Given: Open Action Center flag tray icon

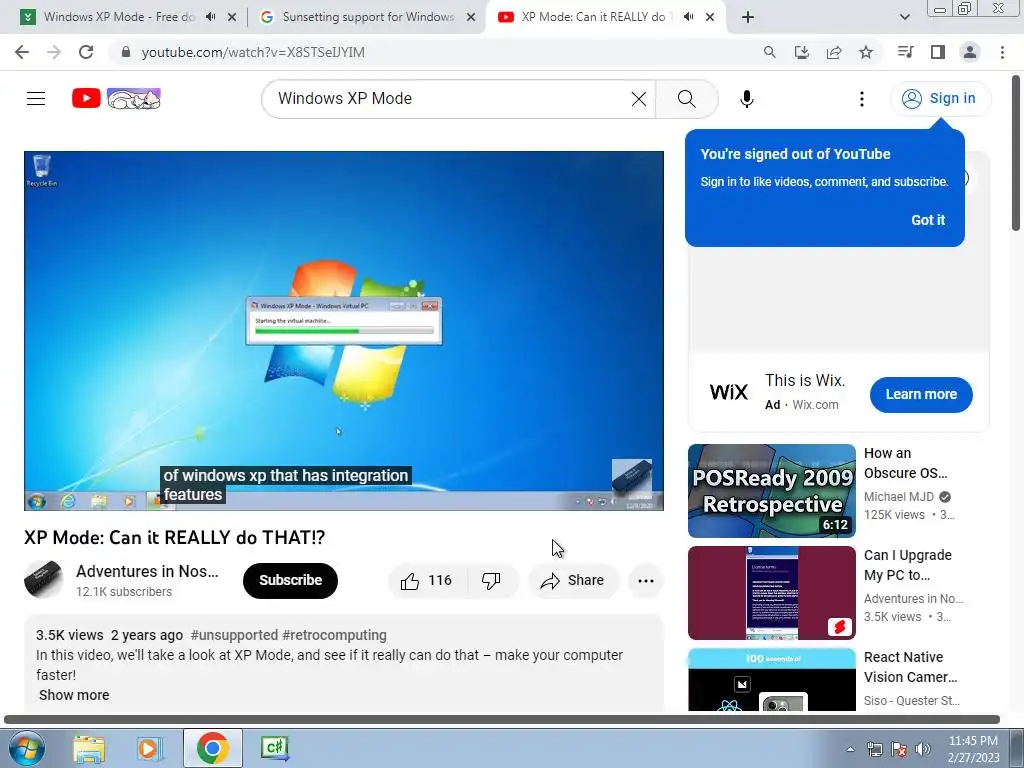Looking at the screenshot, I should [x=899, y=749].
